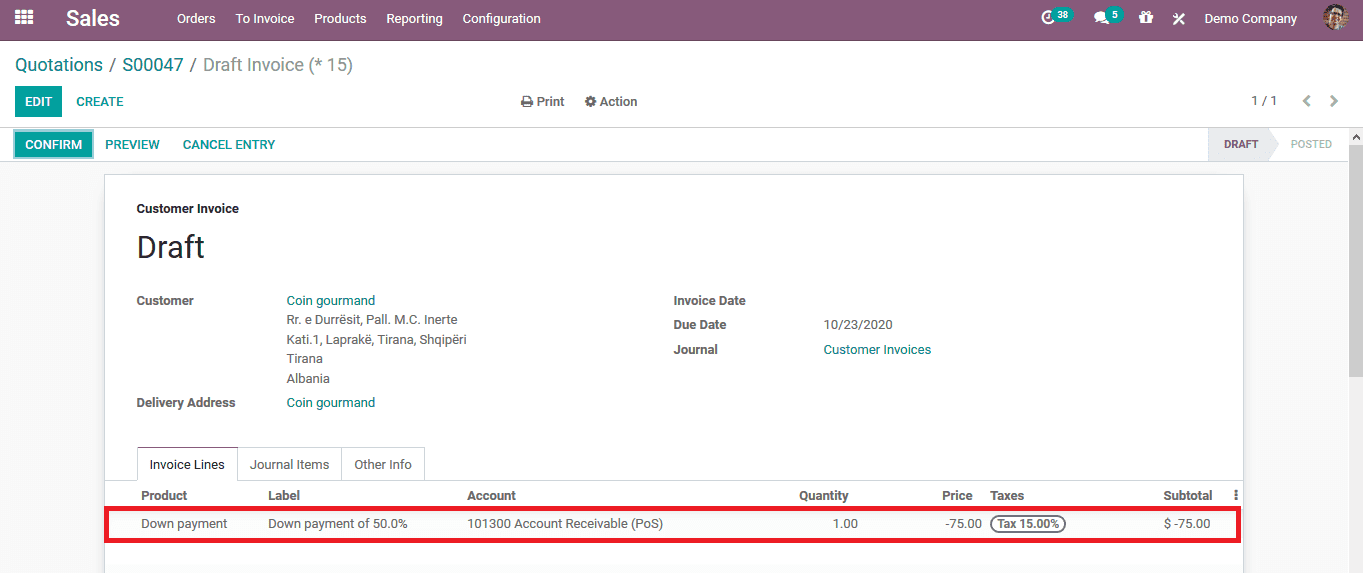Click pager text 1 / 1
This screenshot has width=1363, height=573.
(1264, 101)
